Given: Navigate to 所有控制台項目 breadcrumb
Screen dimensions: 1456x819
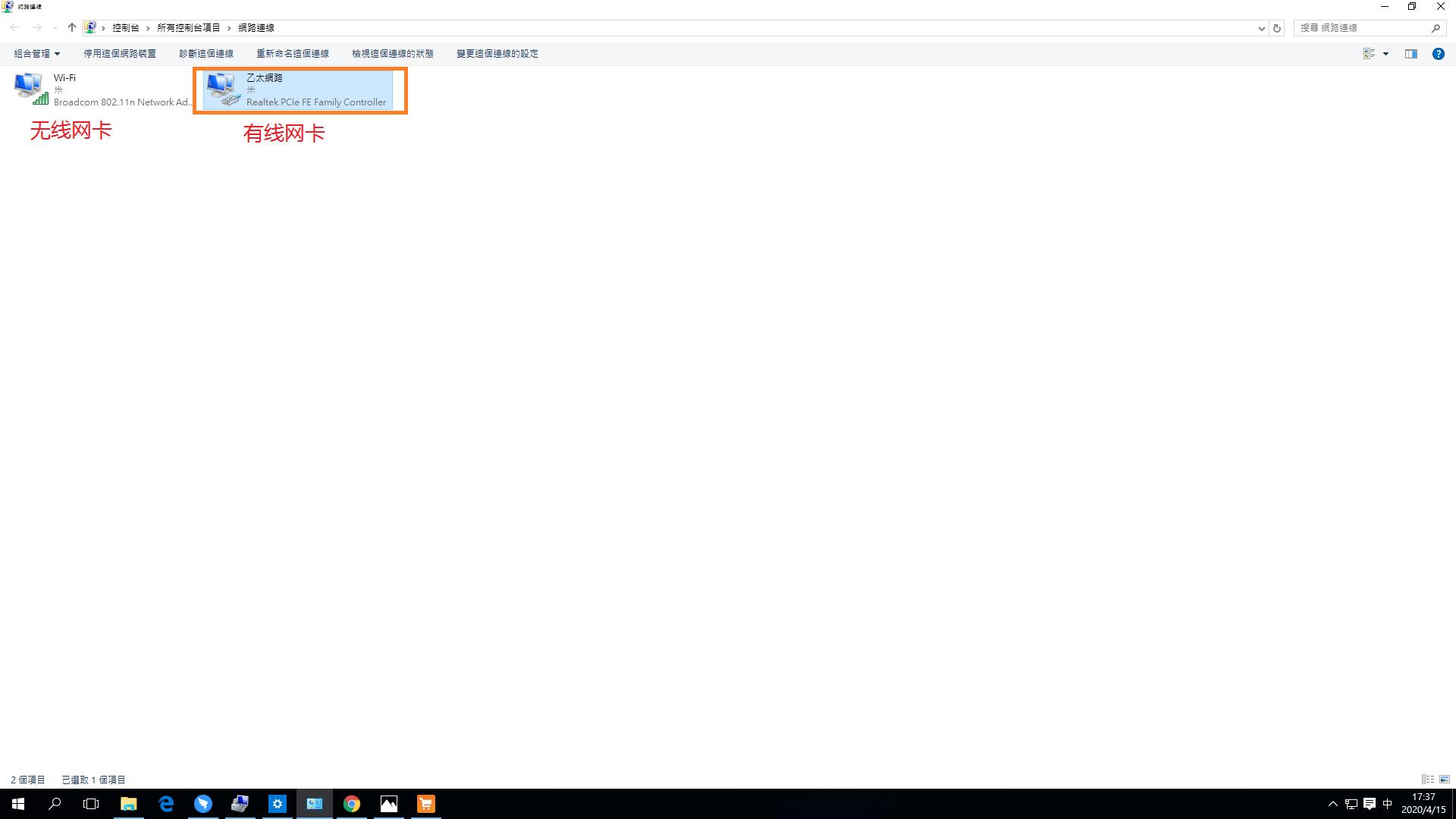Looking at the screenshot, I should tap(189, 27).
